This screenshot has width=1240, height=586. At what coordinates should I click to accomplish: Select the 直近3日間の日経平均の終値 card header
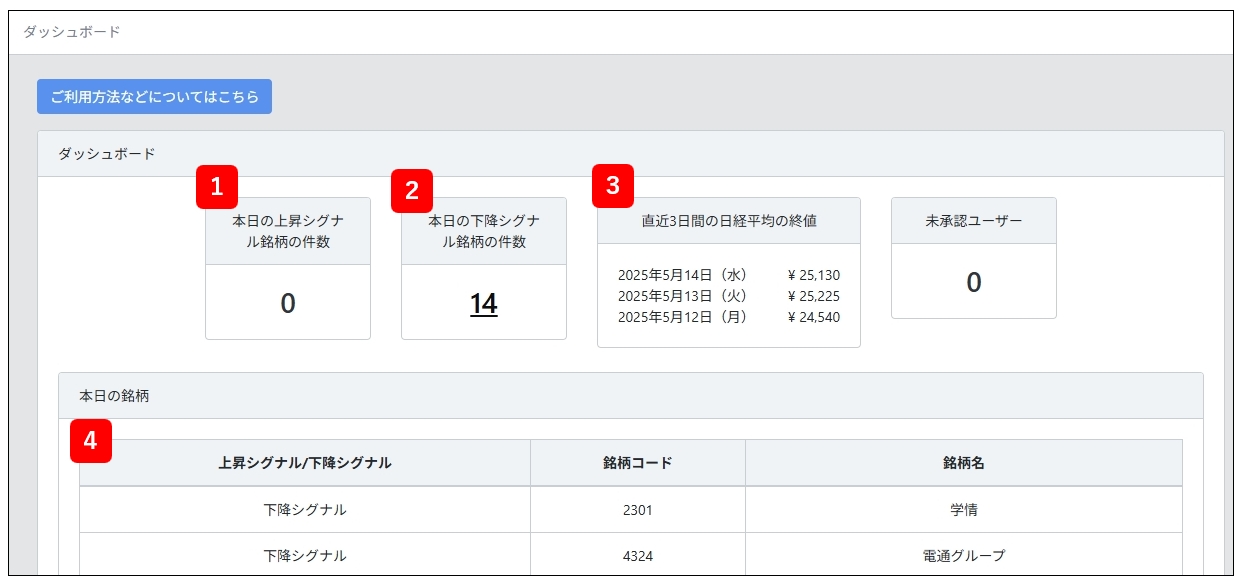[728, 221]
